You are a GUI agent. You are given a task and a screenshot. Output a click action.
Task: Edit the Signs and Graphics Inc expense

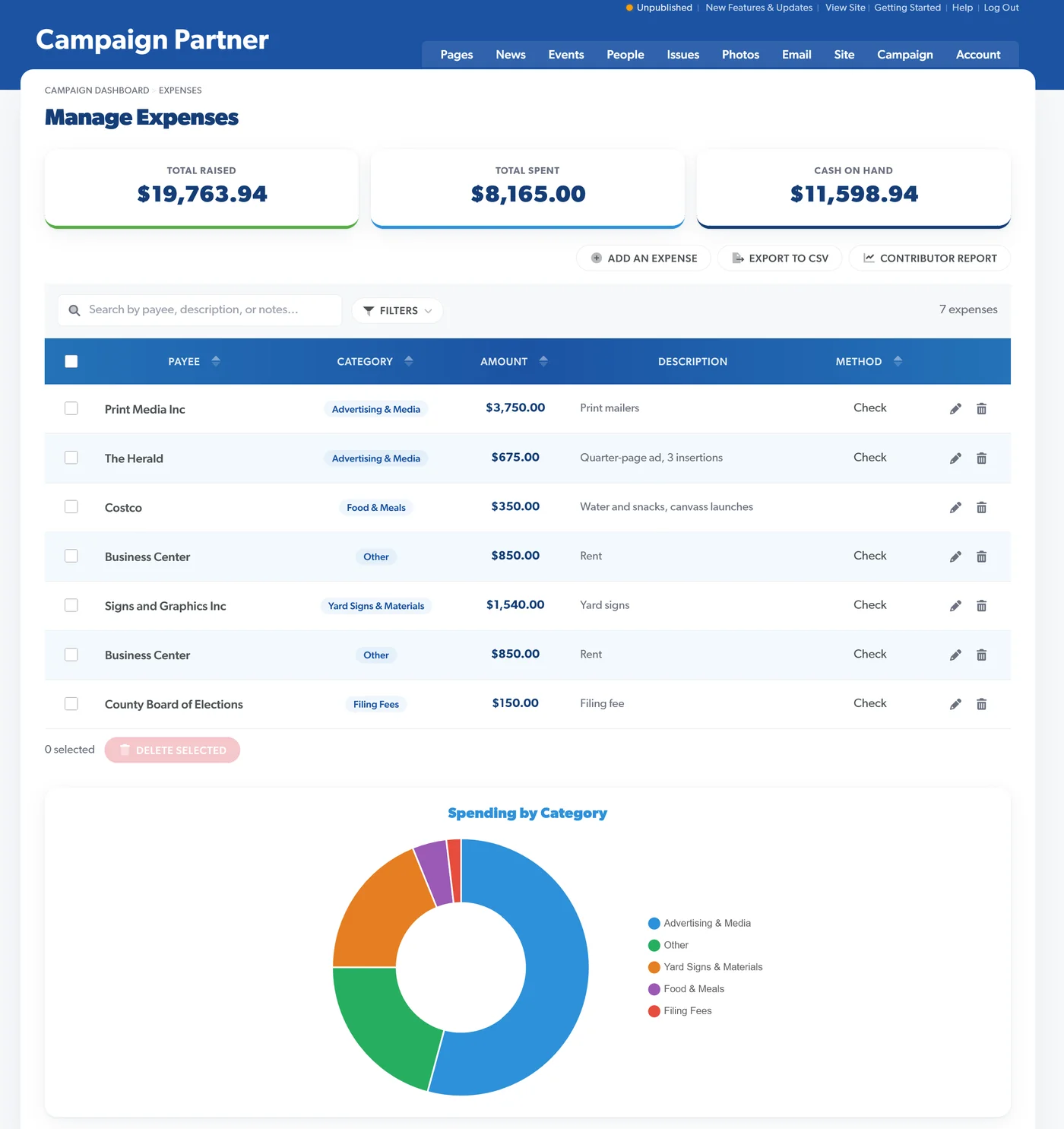click(x=955, y=606)
